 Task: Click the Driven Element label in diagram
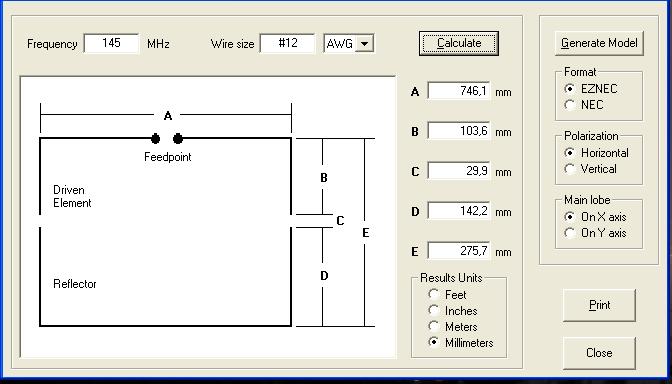tap(72, 196)
